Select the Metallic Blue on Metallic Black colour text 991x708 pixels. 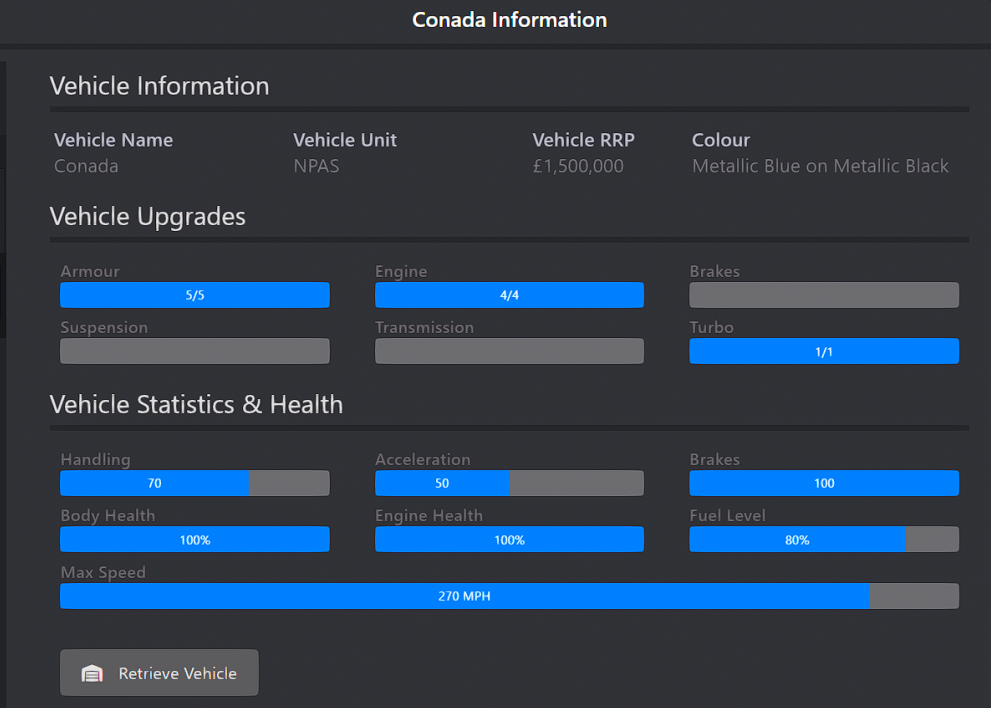click(820, 166)
